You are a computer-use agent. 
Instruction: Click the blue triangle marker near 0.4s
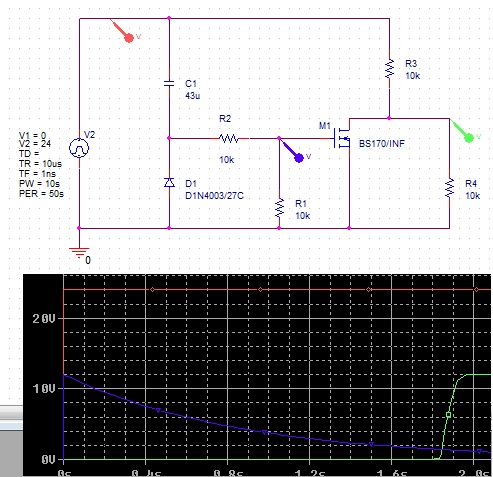(x=158, y=410)
